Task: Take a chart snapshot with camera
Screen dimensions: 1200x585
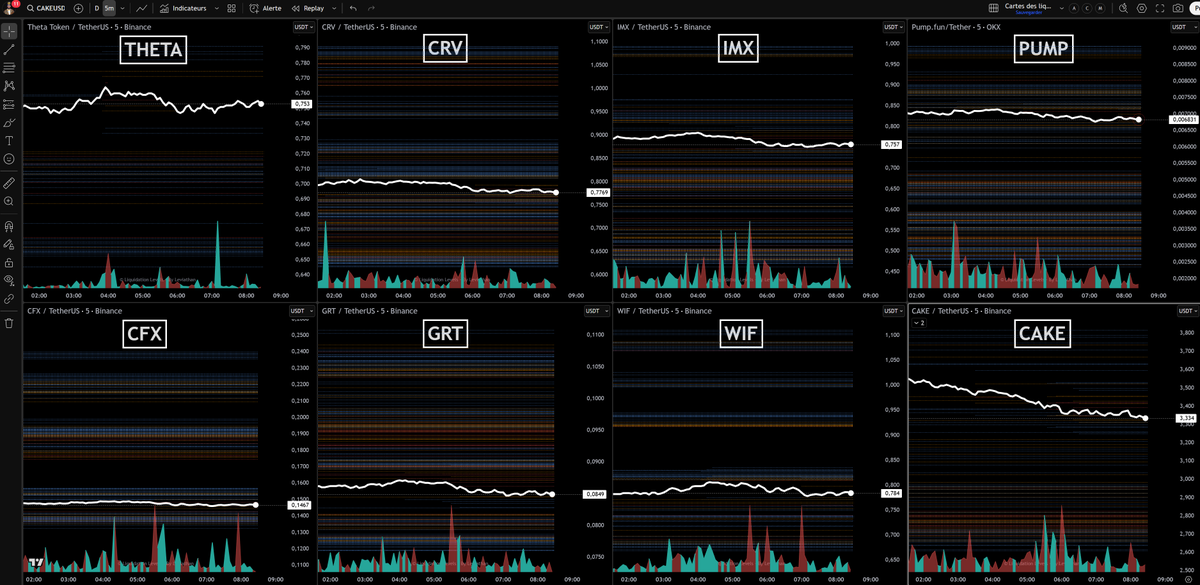Action: pos(1178,8)
